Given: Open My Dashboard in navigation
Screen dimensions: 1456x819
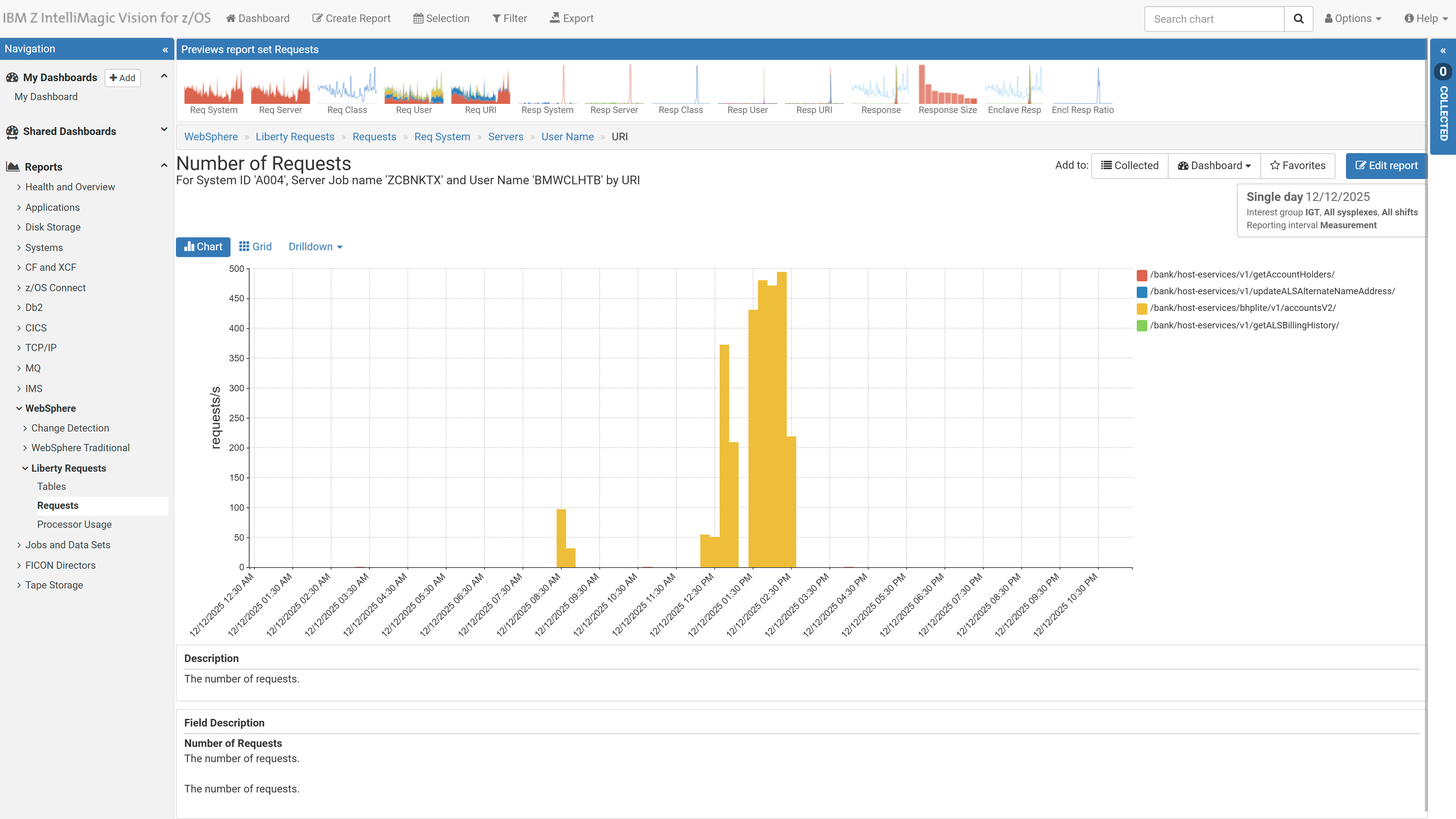Looking at the screenshot, I should pos(46,97).
